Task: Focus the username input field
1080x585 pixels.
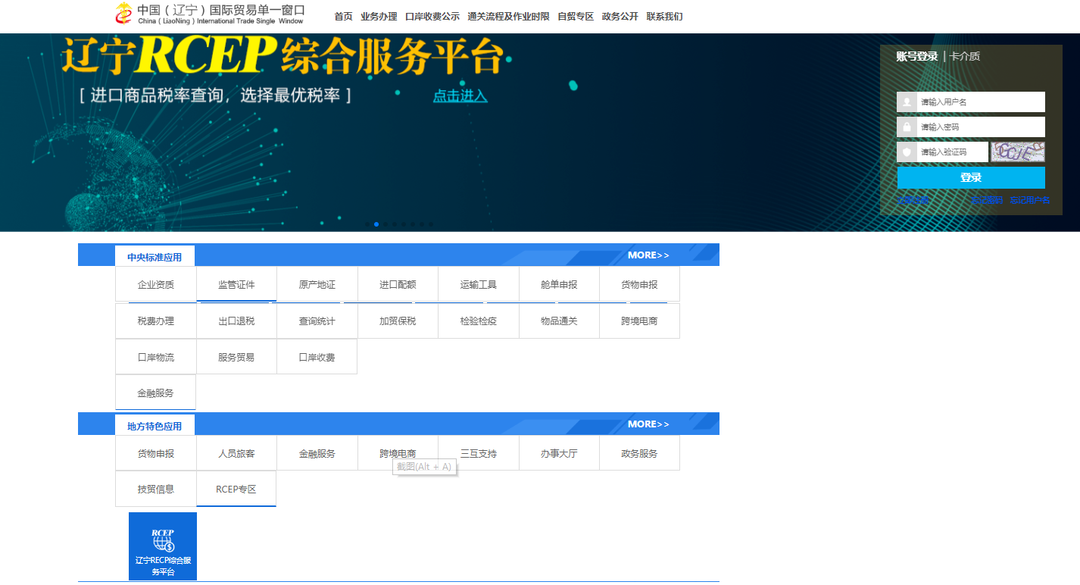Action: point(981,102)
